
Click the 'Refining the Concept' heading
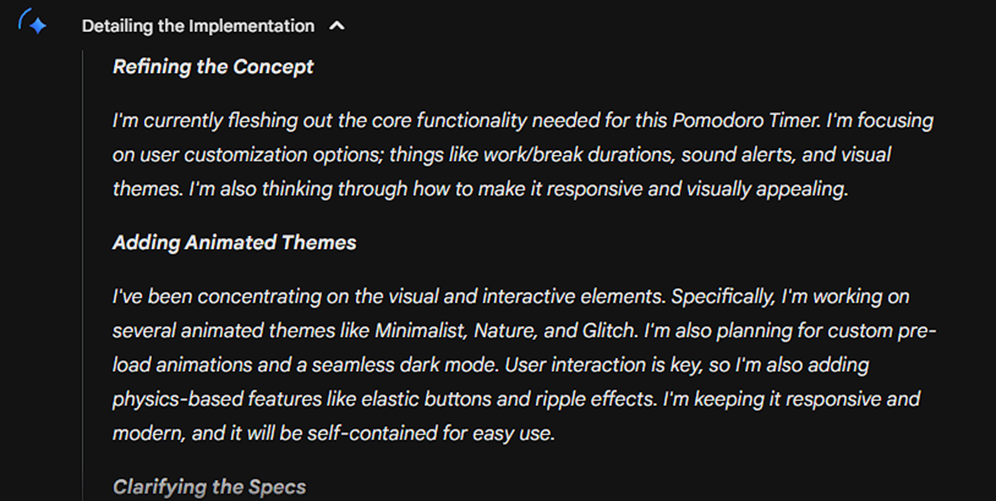213,67
